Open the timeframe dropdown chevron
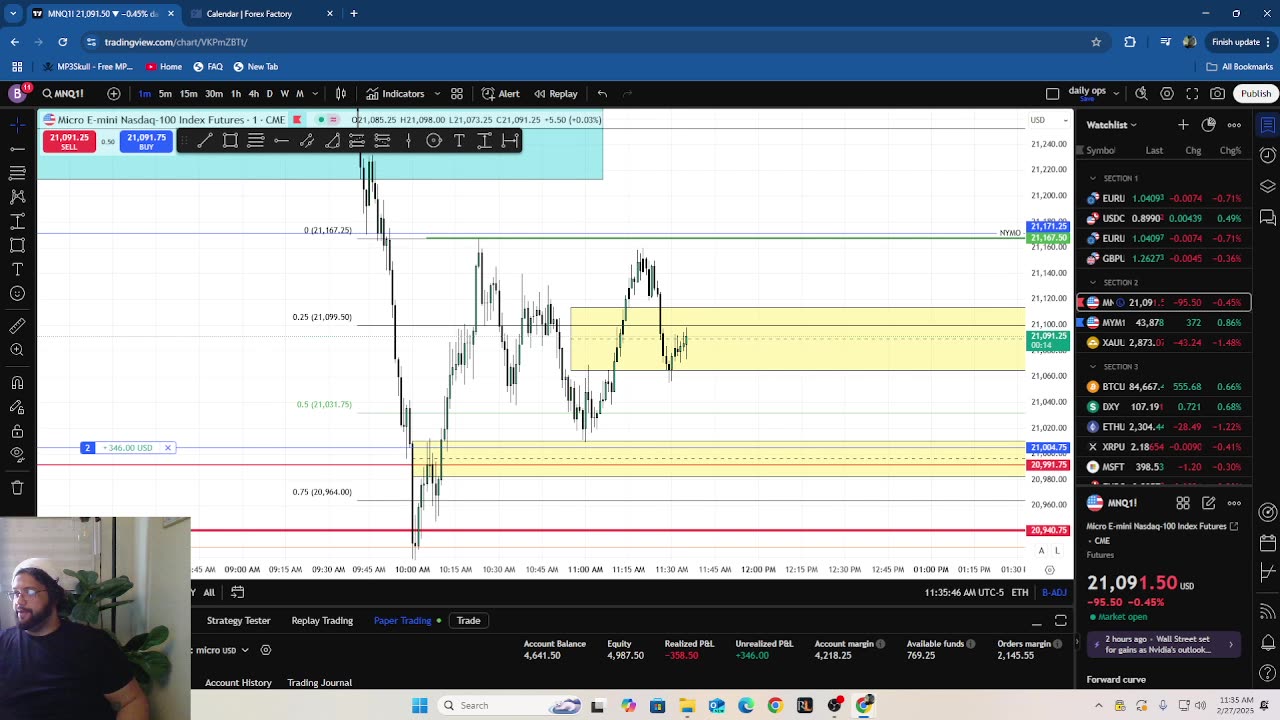This screenshot has height=720, width=1280. pyautogui.click(x=314, y=94)
